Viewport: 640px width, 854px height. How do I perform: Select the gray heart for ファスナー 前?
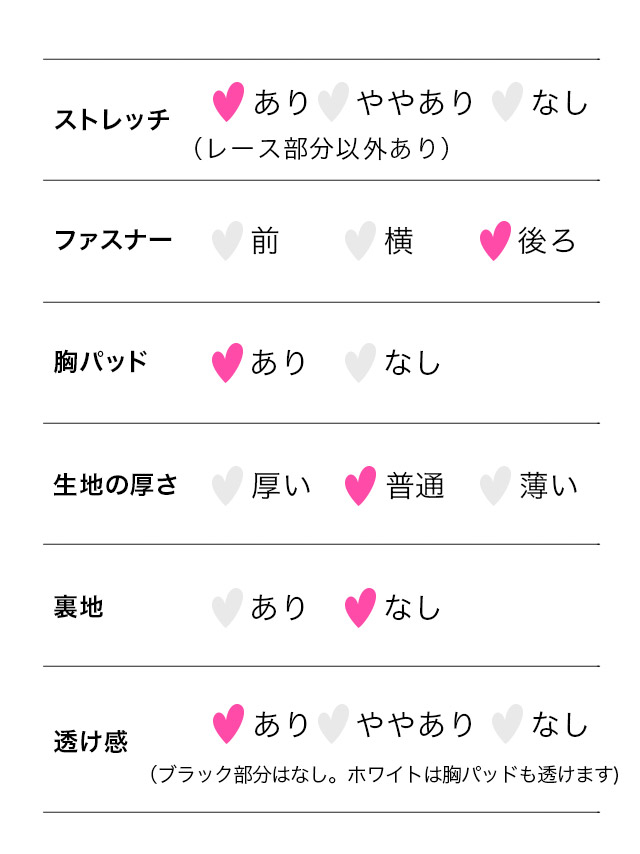tap(227, 241)
